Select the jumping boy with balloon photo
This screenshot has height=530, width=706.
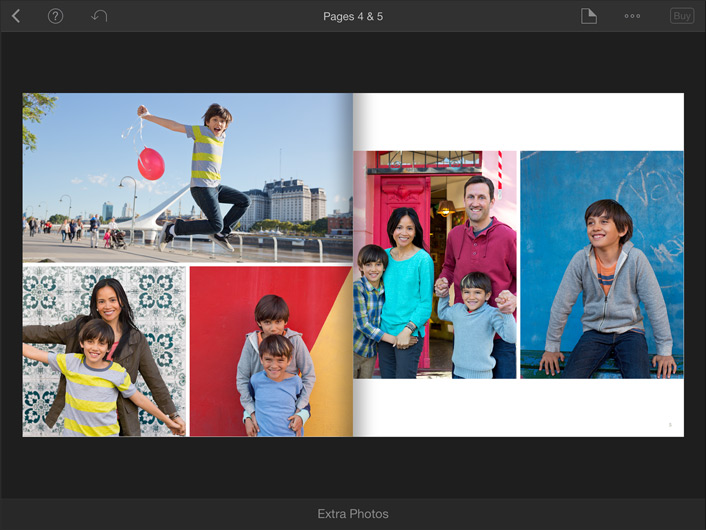point(187,177)
